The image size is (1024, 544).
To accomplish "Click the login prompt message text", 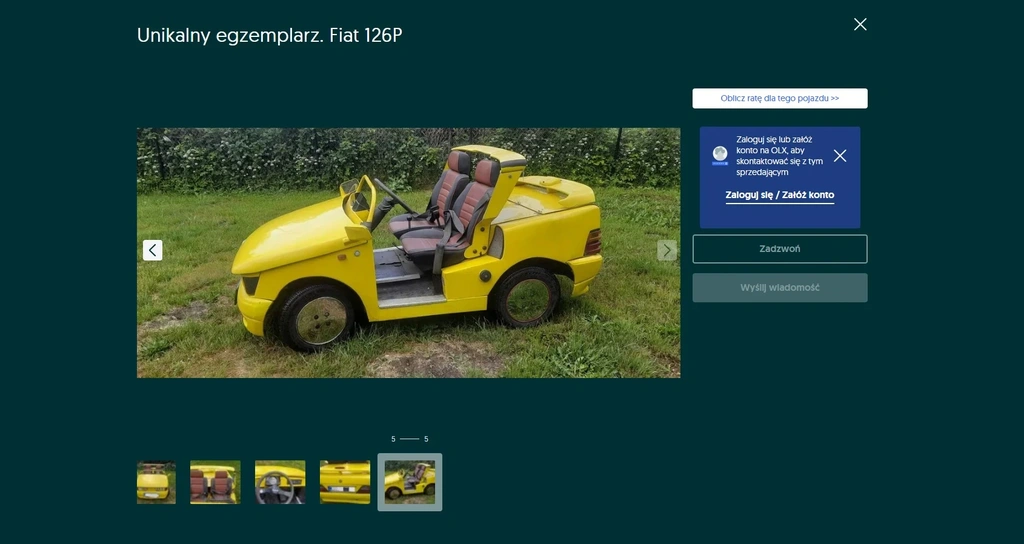I will point(779,156).
